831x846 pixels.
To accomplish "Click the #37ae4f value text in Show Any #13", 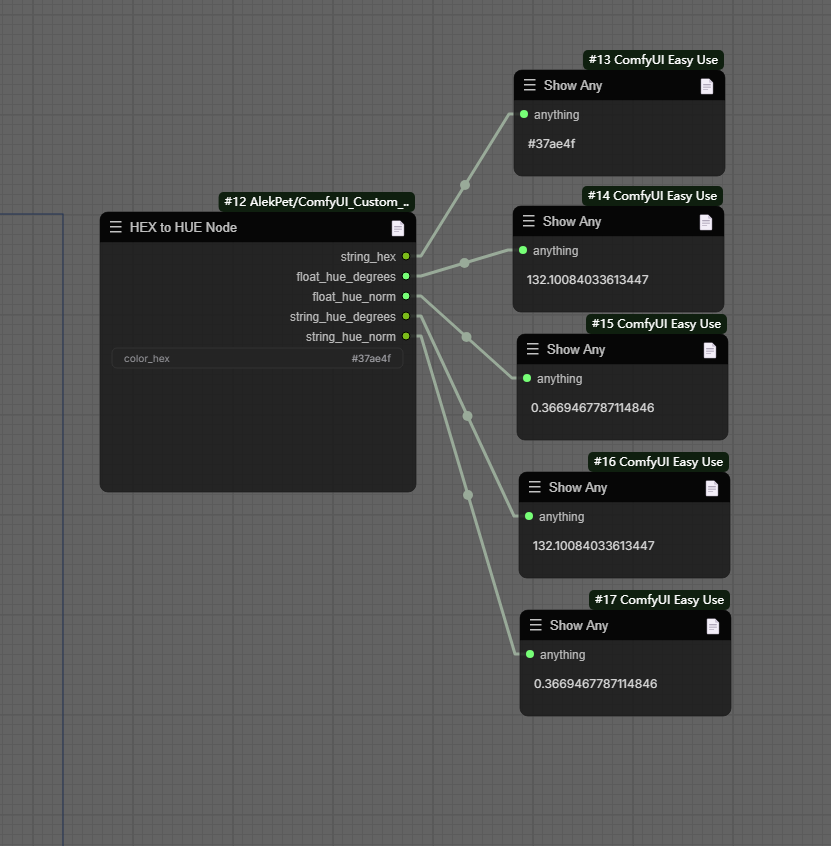I will pos(551,144).
